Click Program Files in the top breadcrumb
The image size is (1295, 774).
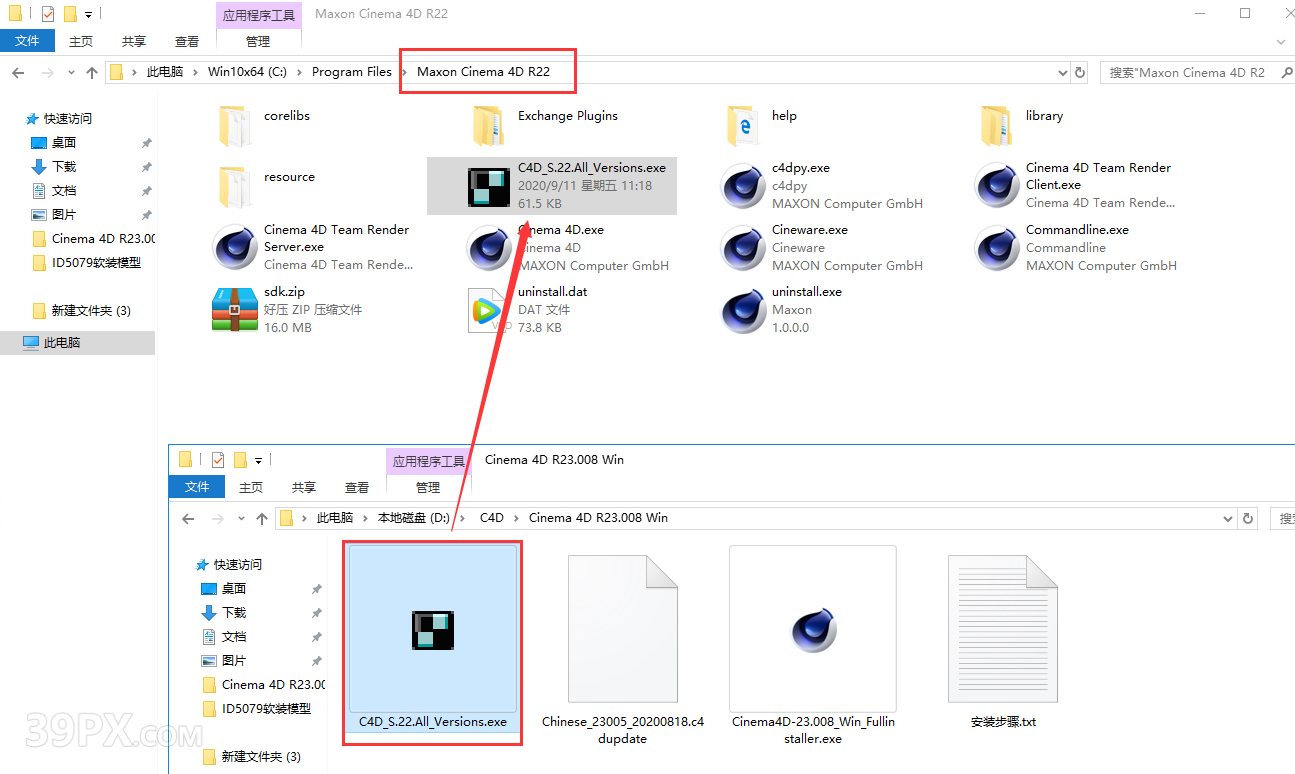click(351, 72)
